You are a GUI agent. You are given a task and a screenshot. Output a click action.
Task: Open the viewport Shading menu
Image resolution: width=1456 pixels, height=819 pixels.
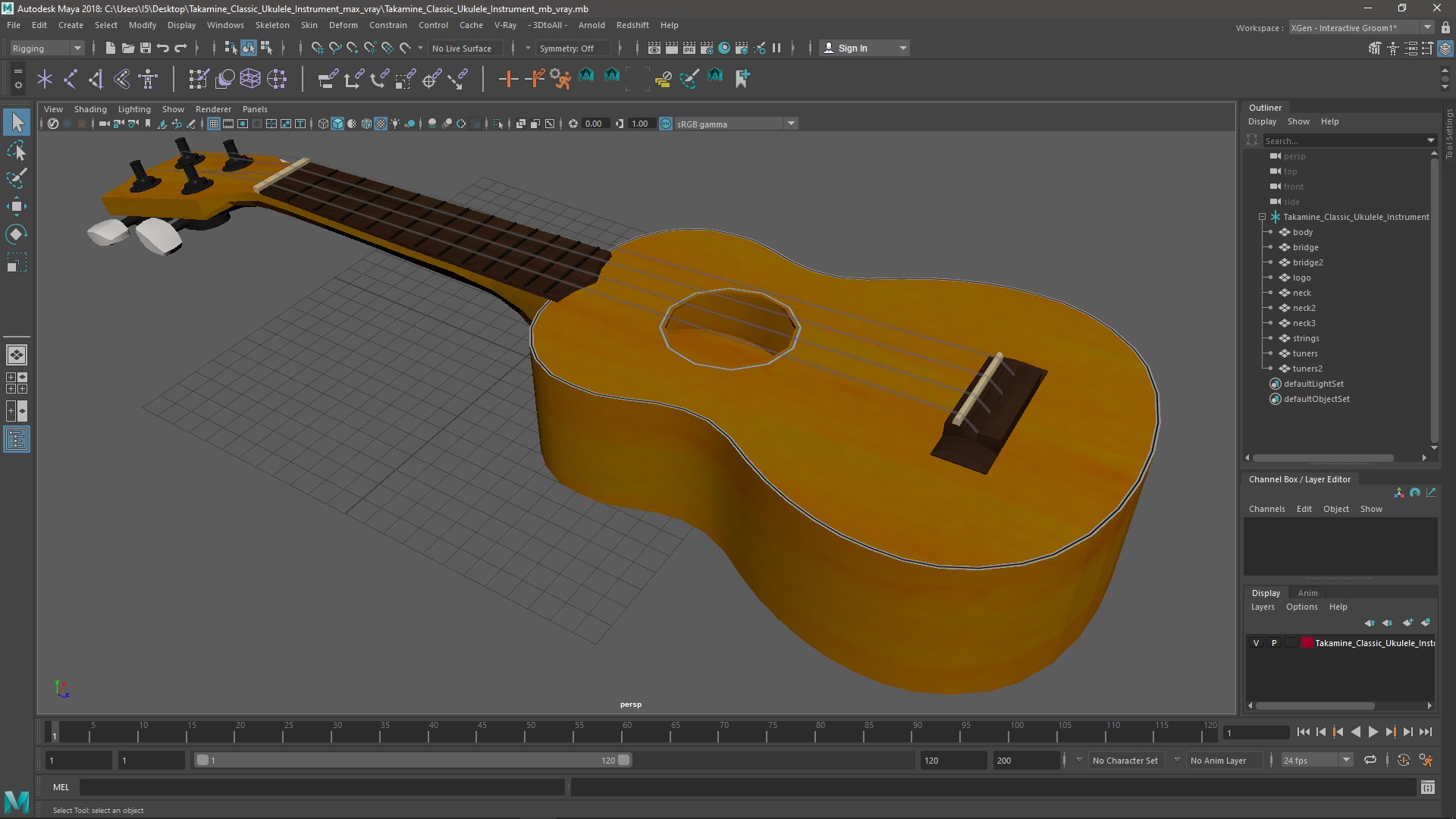point(90,109)
